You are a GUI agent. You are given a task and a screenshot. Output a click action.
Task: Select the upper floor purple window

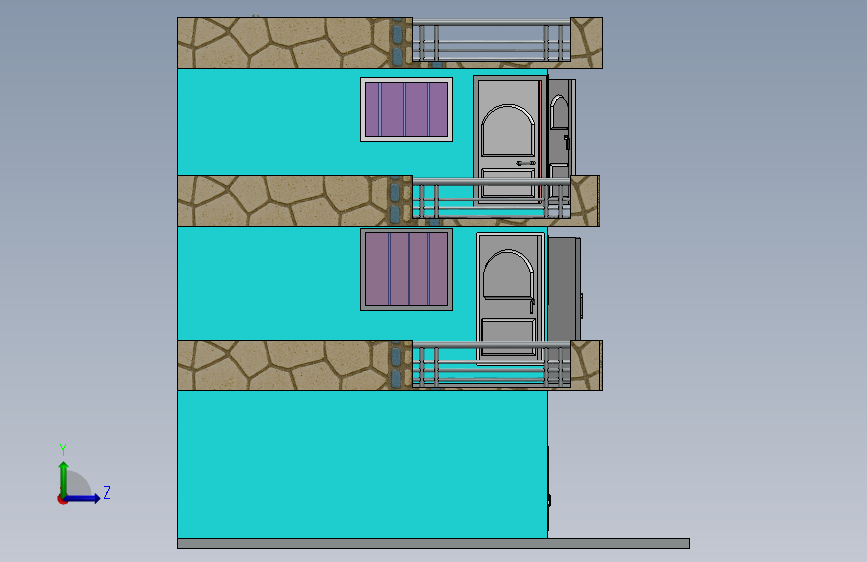(x=406, y=110)
